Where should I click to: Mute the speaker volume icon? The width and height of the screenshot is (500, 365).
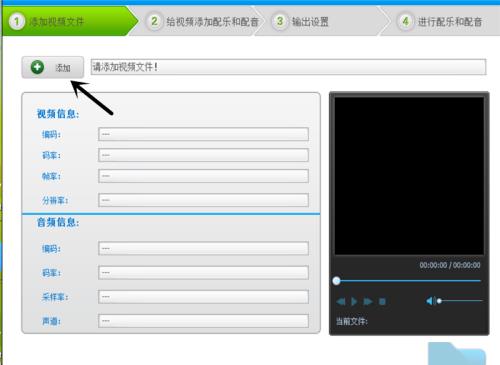430,301
